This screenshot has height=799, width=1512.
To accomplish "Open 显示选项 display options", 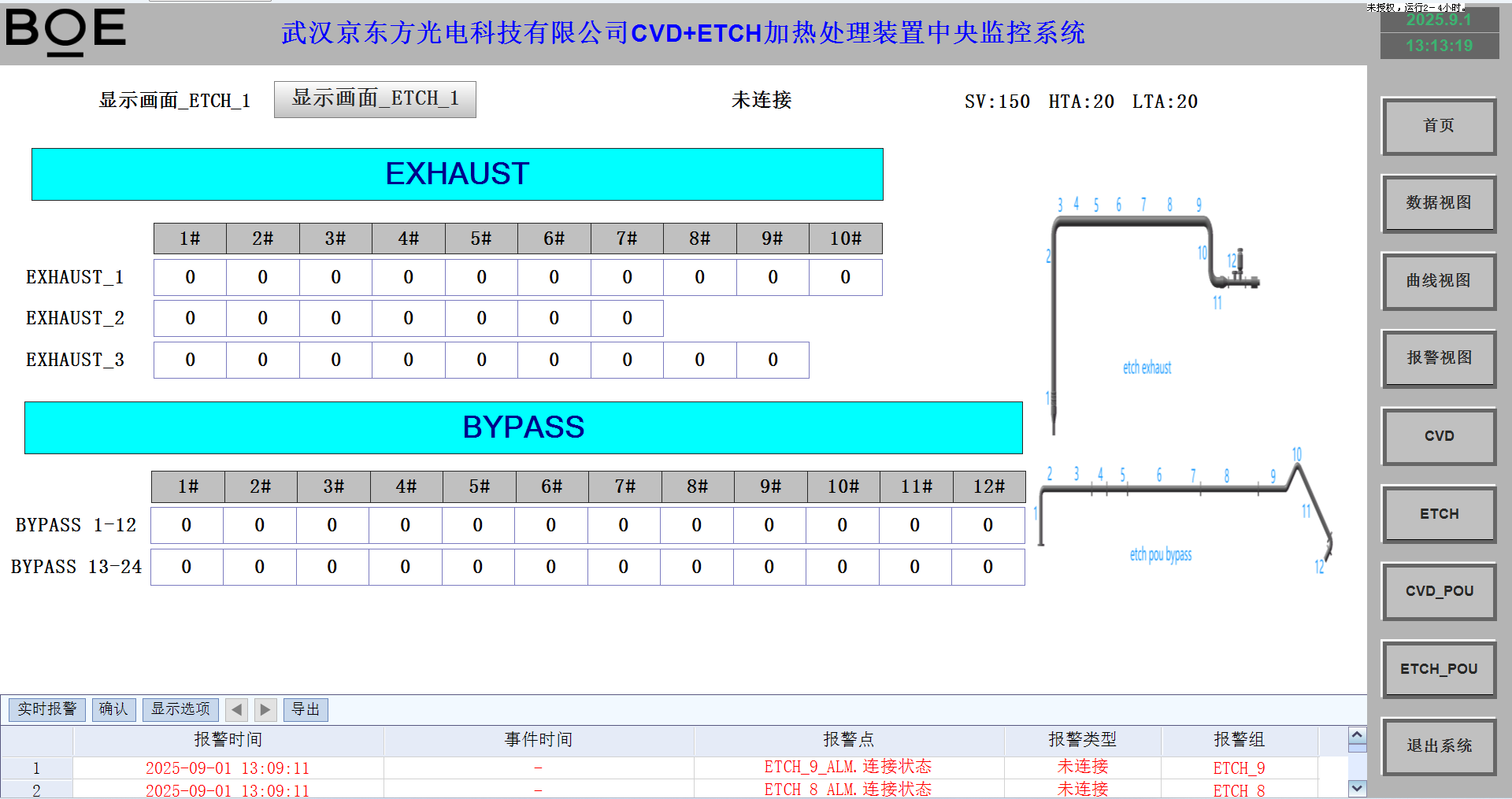I will [180, 709].
